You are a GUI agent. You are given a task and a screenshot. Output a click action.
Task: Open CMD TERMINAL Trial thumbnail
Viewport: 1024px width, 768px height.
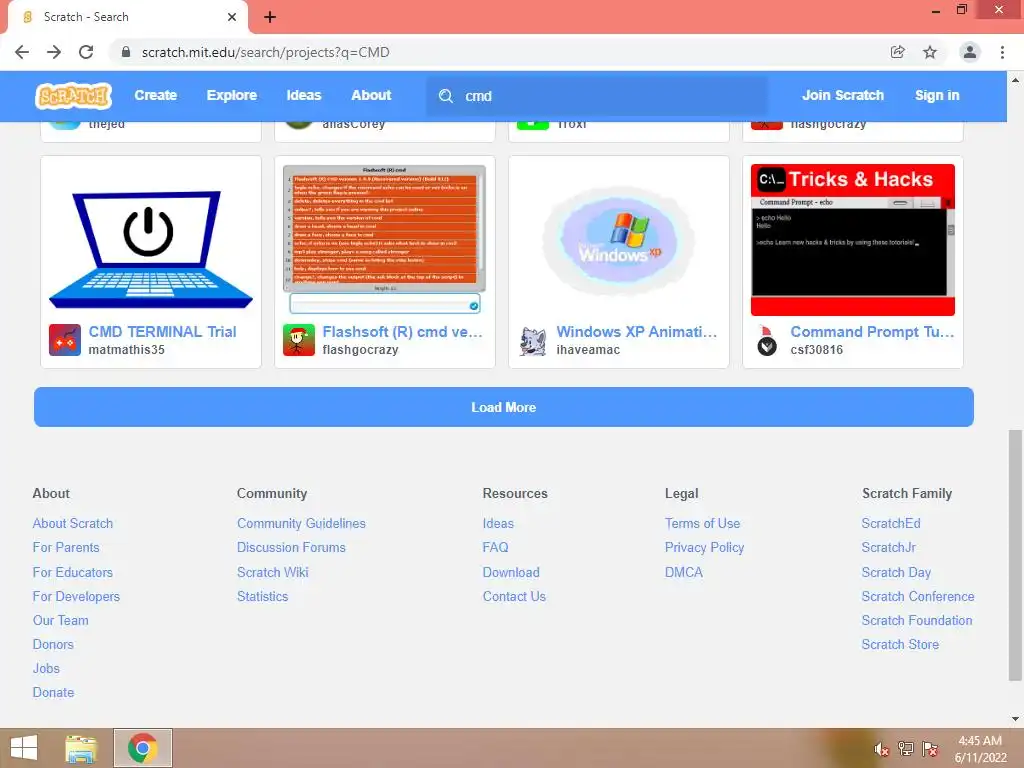tap(151, 240)
